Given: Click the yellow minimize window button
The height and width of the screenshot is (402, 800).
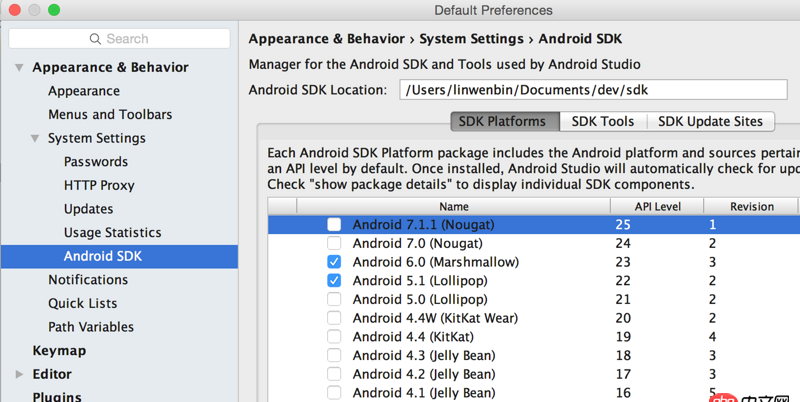Looking at the screenshot, I should pos(34,10).
